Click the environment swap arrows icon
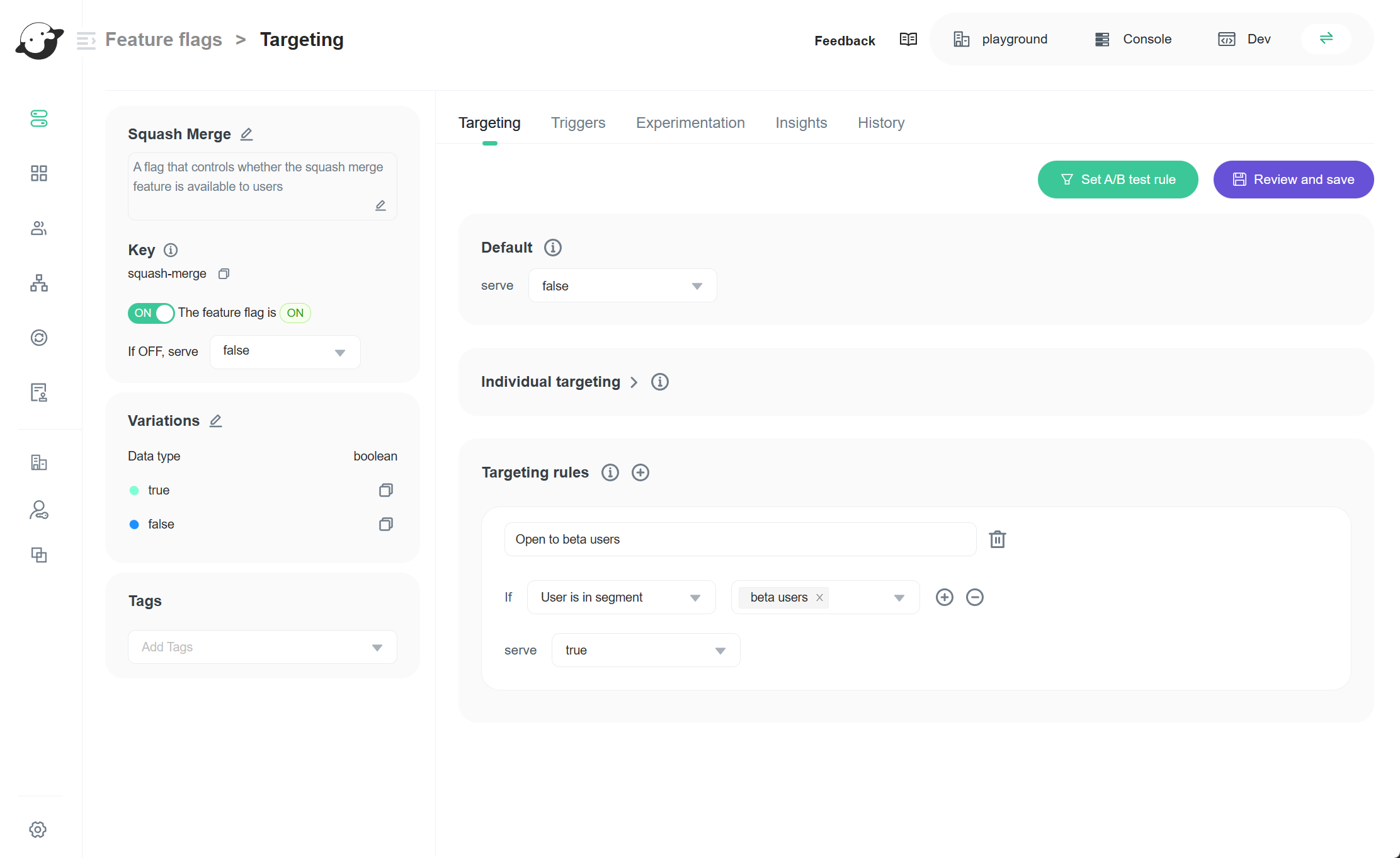This screenshot has height=858, width=1400. [x=1326, y=38]
